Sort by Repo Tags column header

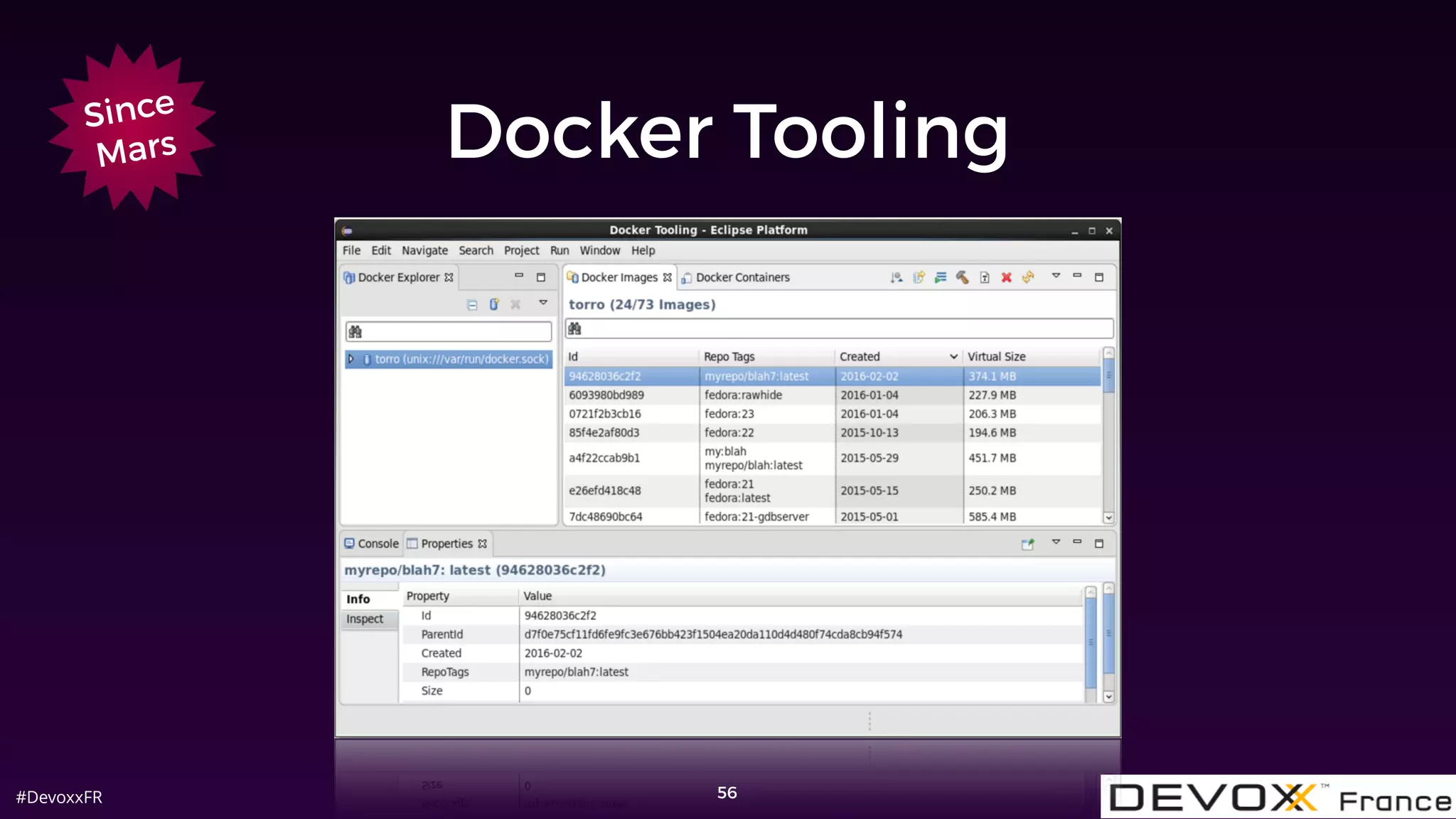[766, 357]
